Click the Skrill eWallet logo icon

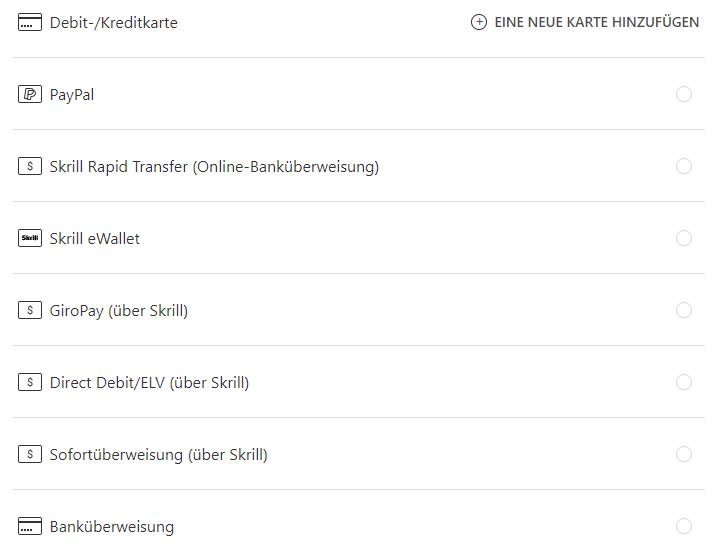30,238
